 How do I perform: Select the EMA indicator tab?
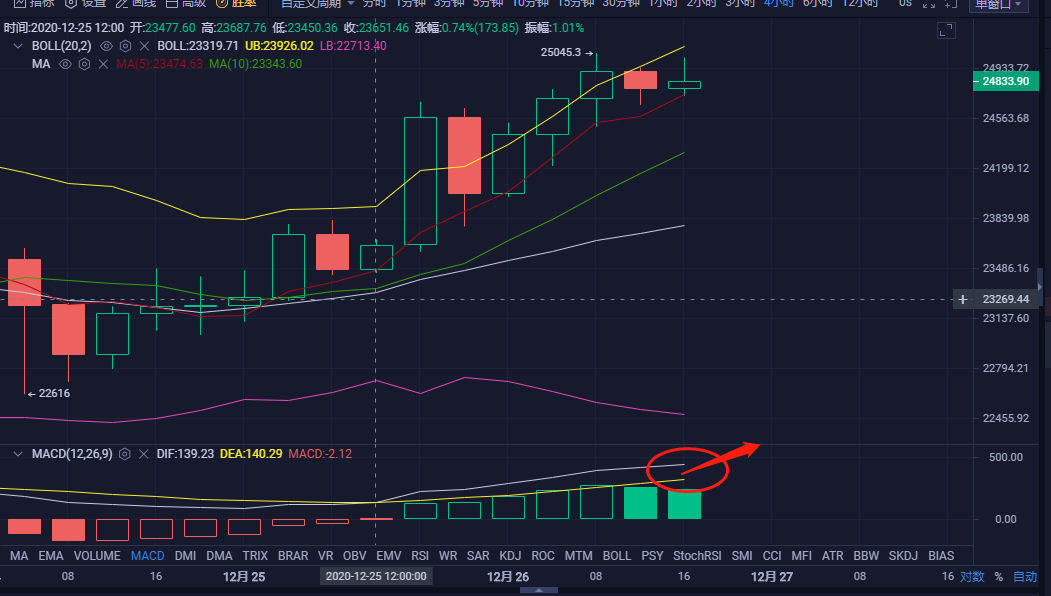51,556
